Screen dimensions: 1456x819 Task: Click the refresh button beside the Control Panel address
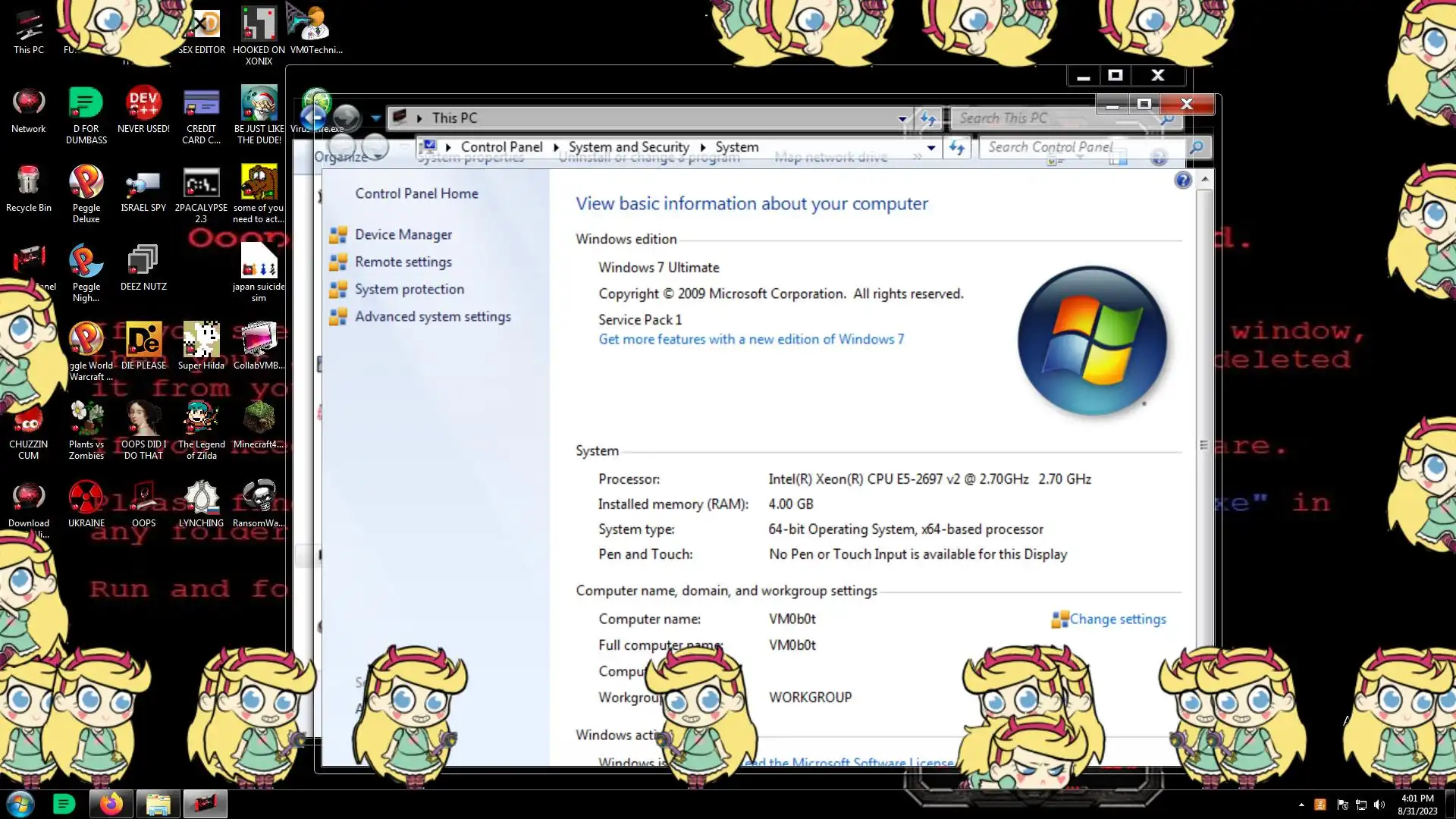[x=957, y=148]
